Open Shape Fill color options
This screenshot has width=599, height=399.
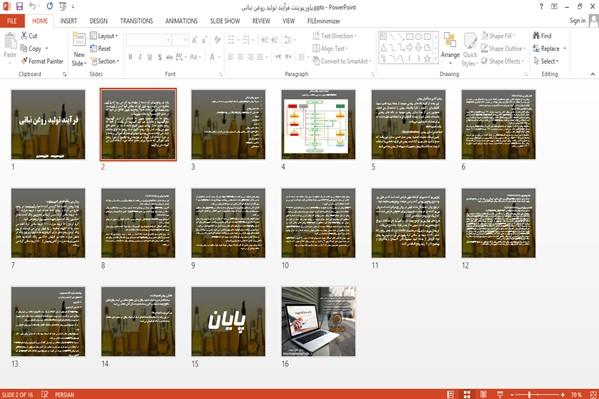click(x=498, y=36)
